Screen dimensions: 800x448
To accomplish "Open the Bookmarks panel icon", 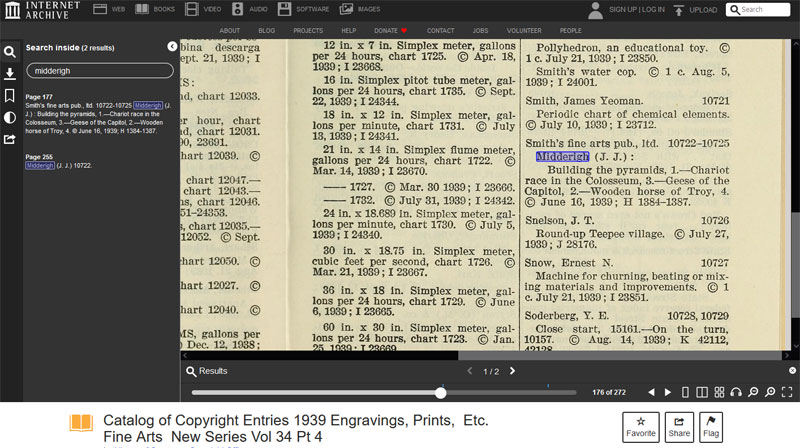I will [x=9, y=95].
